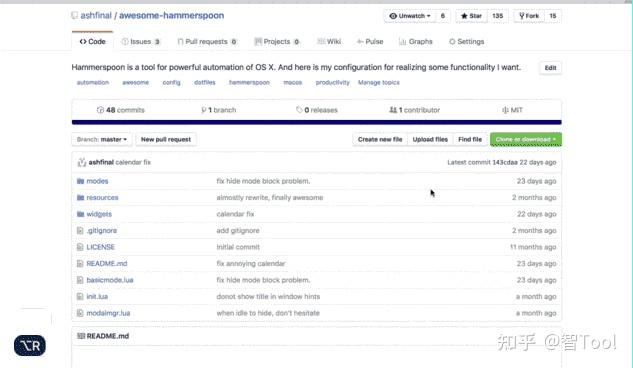Expand the Branch: master selector
The width and height of the screenshot is (633, 368).
pyautogui.click(x=102, y=139)
